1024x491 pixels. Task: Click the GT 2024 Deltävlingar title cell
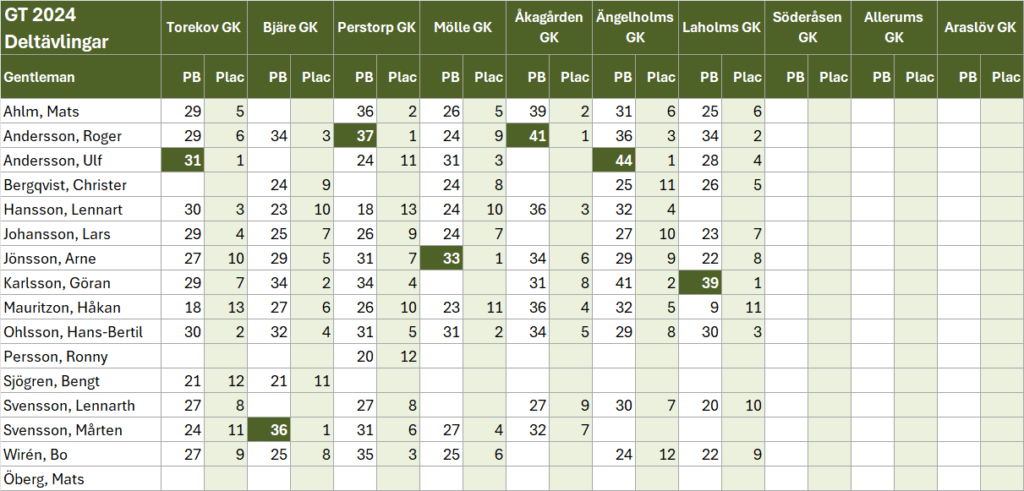[81, 27]
